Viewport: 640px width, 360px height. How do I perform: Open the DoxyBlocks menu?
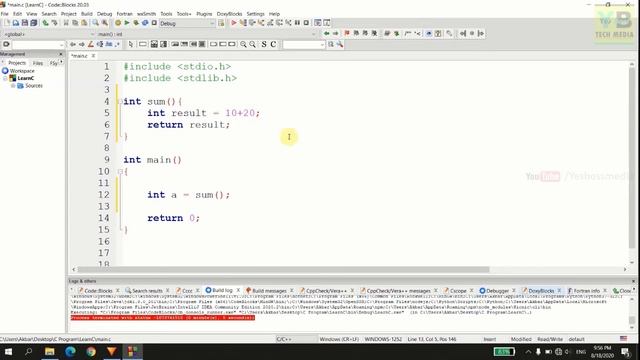(229, 14)
